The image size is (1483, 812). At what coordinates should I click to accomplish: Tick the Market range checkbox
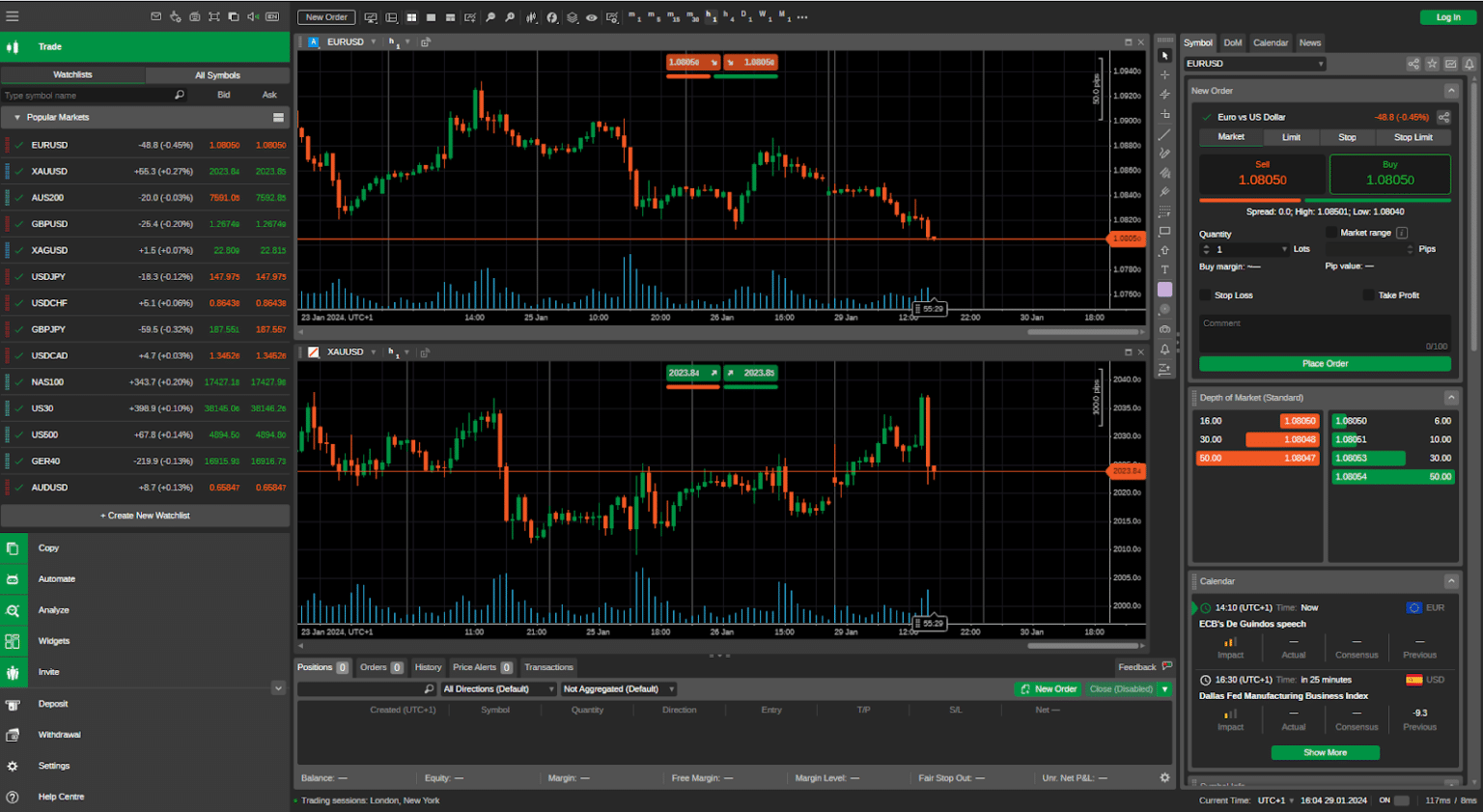click(x=1331, y=233)
